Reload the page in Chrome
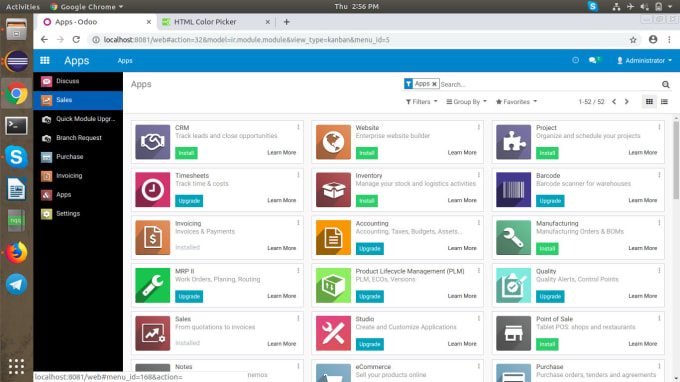The height and width of the screenshot is (382, 680). coord(76,39)
